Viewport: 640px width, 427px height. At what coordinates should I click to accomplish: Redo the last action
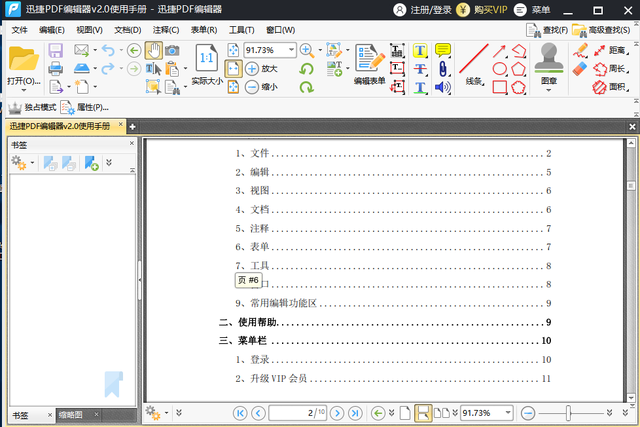pyautogui.click(x=108, y=68)
